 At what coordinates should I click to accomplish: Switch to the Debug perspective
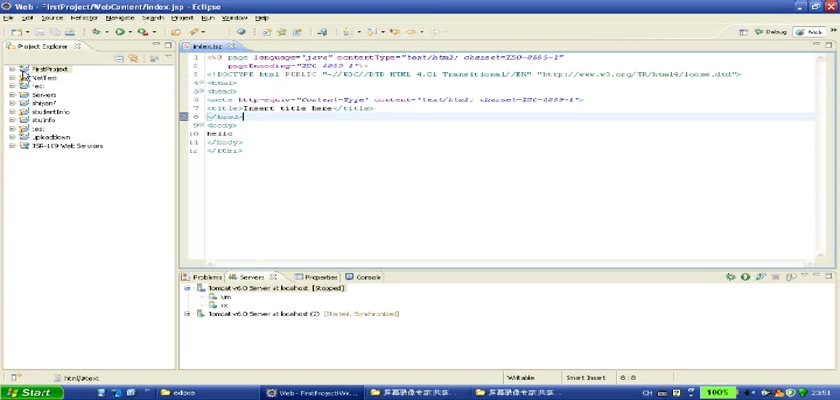coord(772,32)
